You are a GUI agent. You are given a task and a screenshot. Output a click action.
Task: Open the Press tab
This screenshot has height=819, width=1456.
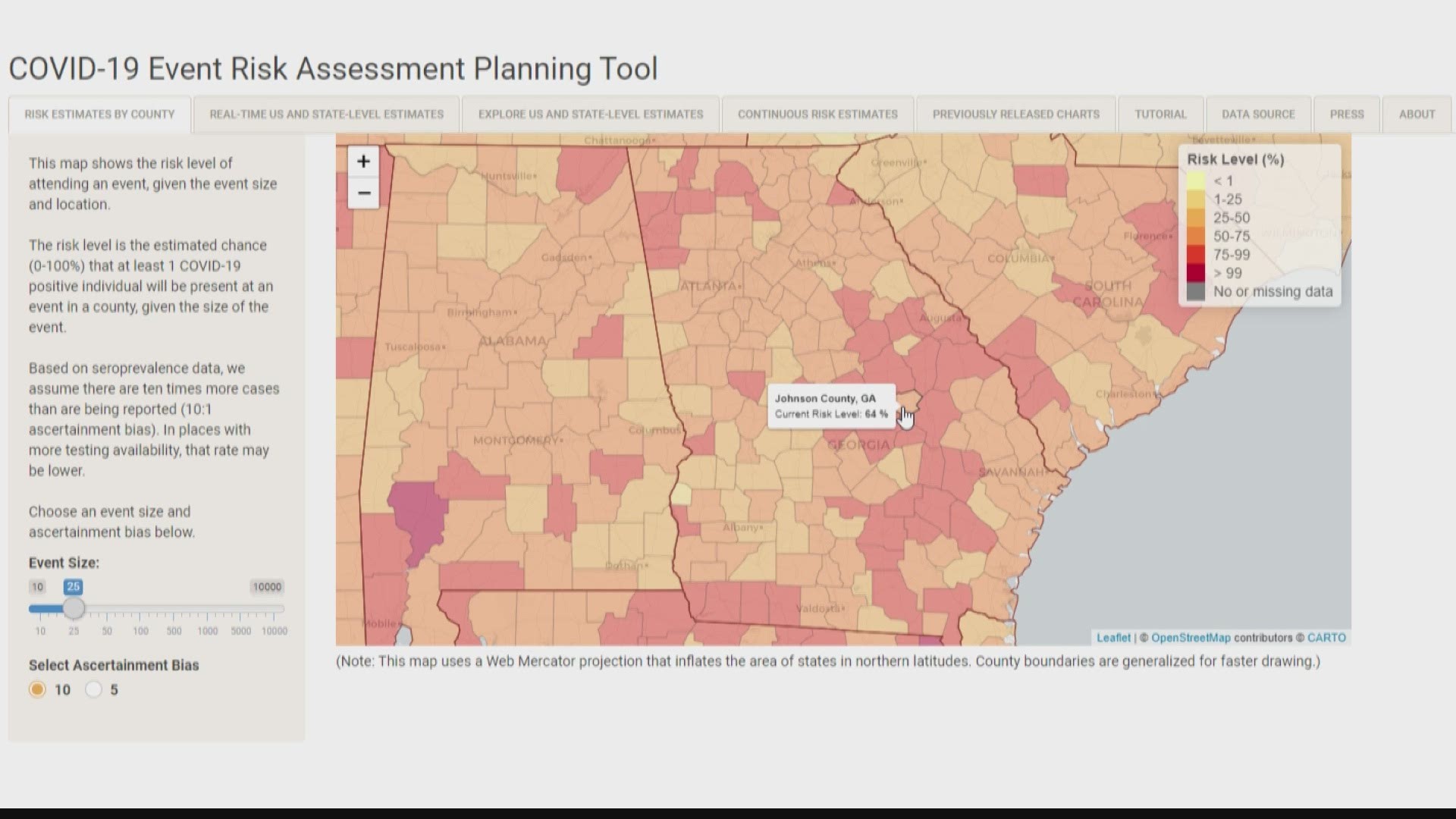[1347, 115]
